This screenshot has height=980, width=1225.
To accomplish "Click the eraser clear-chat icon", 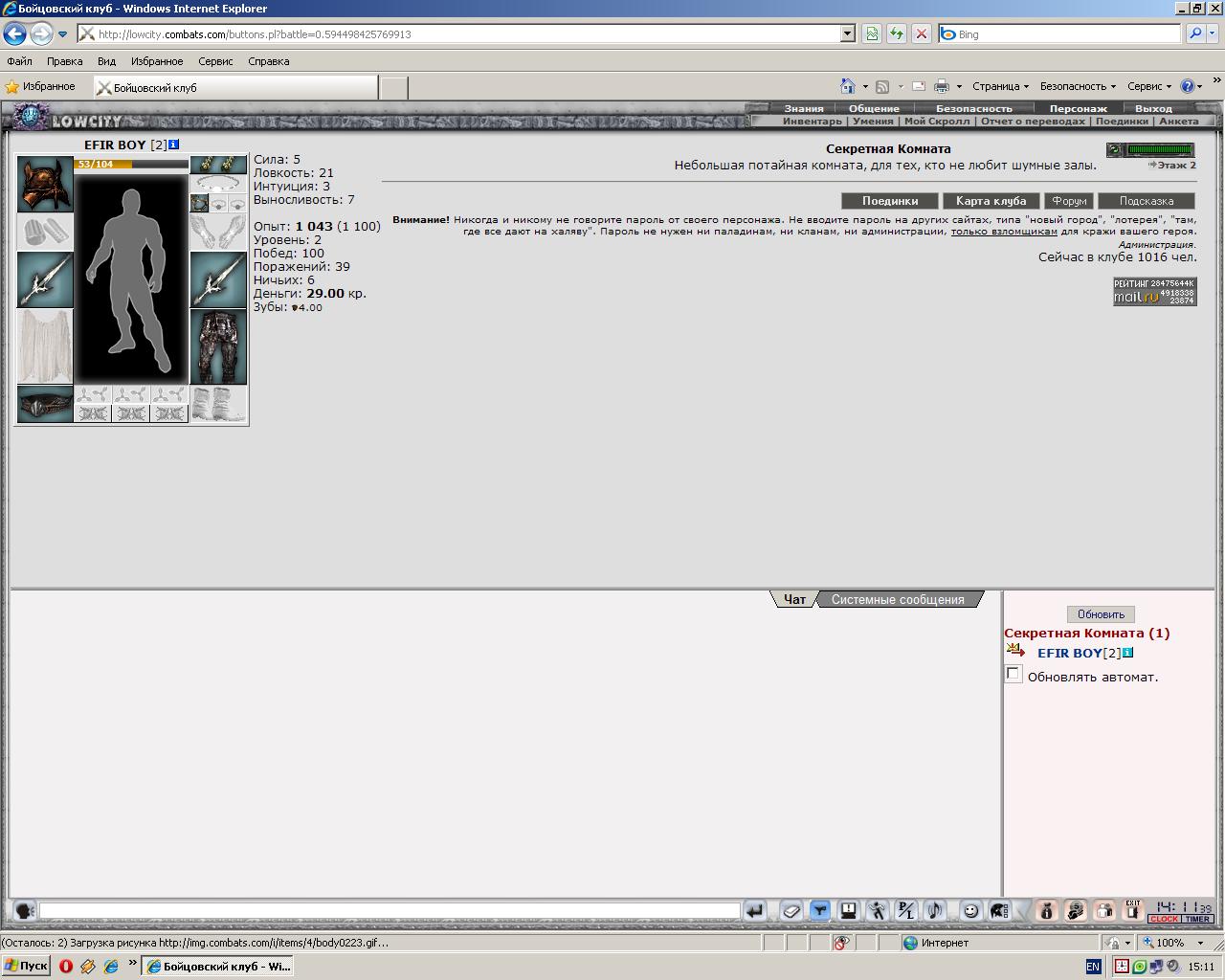I will click(x=791, y=911).
